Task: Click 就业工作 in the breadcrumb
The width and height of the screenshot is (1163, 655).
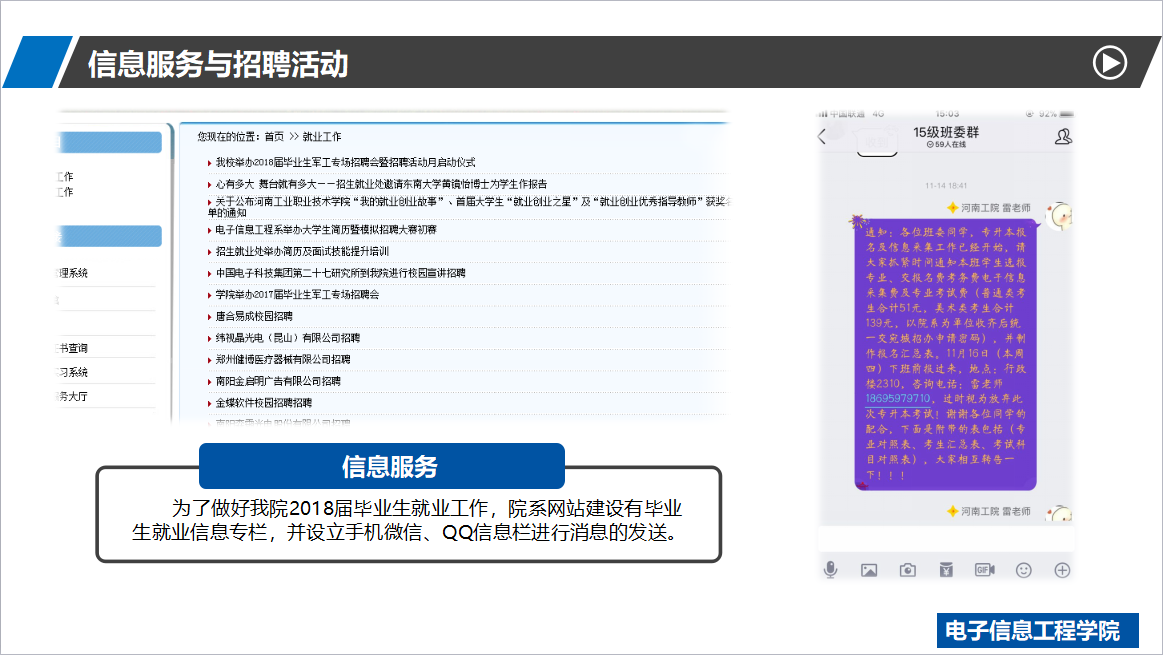Action: tap(322, 136)
